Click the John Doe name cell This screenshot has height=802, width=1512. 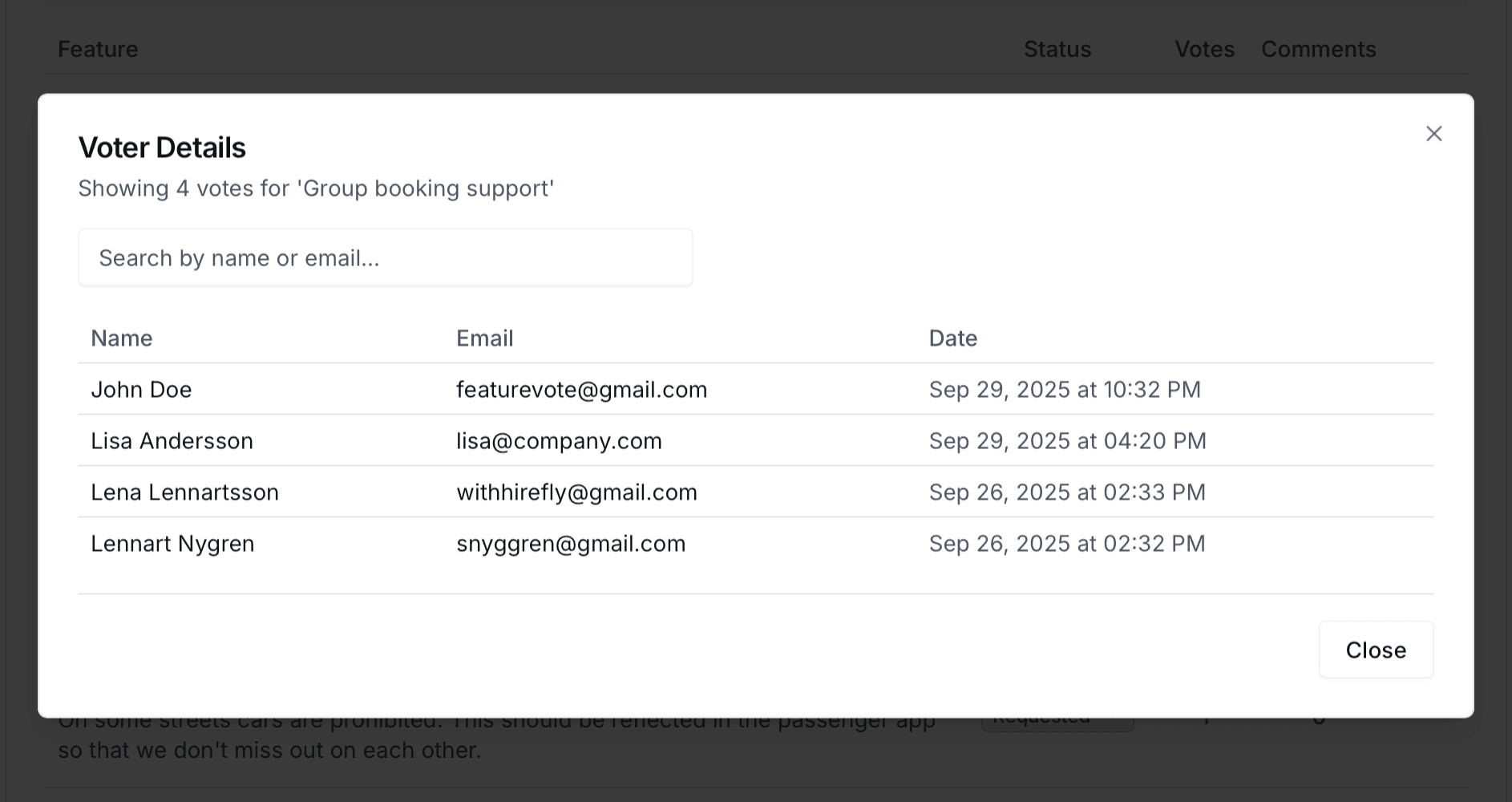(141, 390)
